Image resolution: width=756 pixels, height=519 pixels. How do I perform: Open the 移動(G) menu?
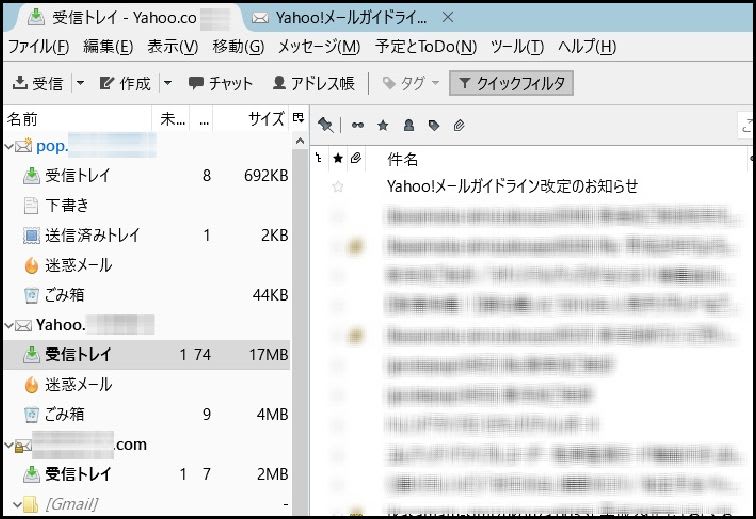tap(238, 46)
